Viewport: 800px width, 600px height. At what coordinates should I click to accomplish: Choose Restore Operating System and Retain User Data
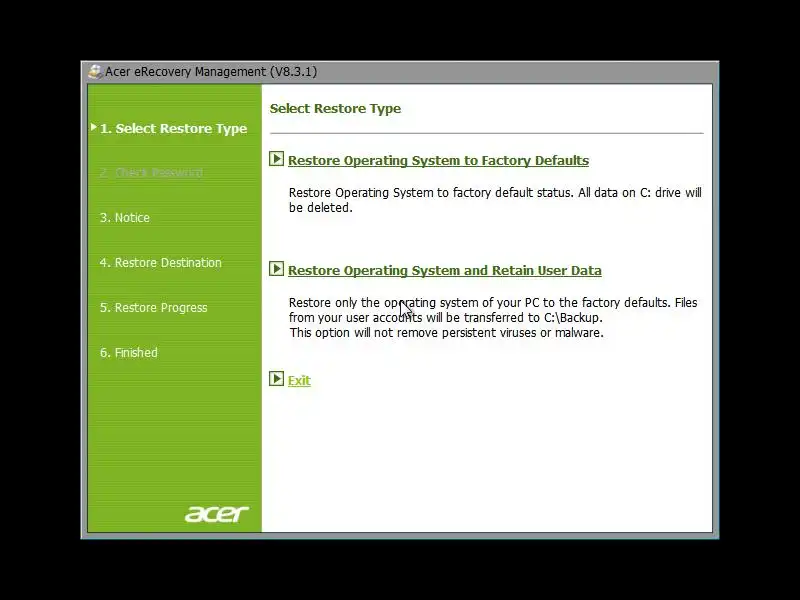pos(444,270)
